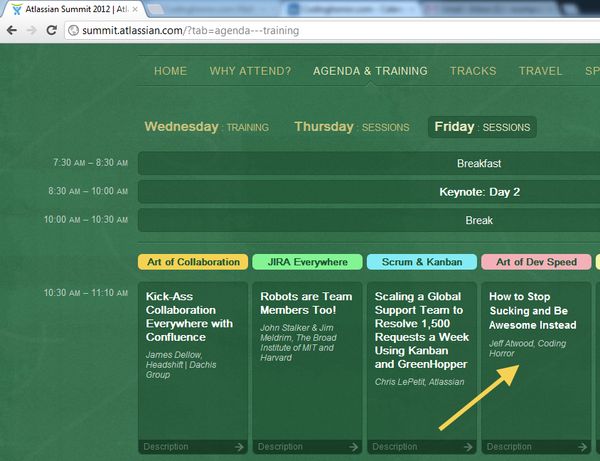Go to the TRACKS navigation item
Viewport: 600px width, 461px height.
[472, 71]
